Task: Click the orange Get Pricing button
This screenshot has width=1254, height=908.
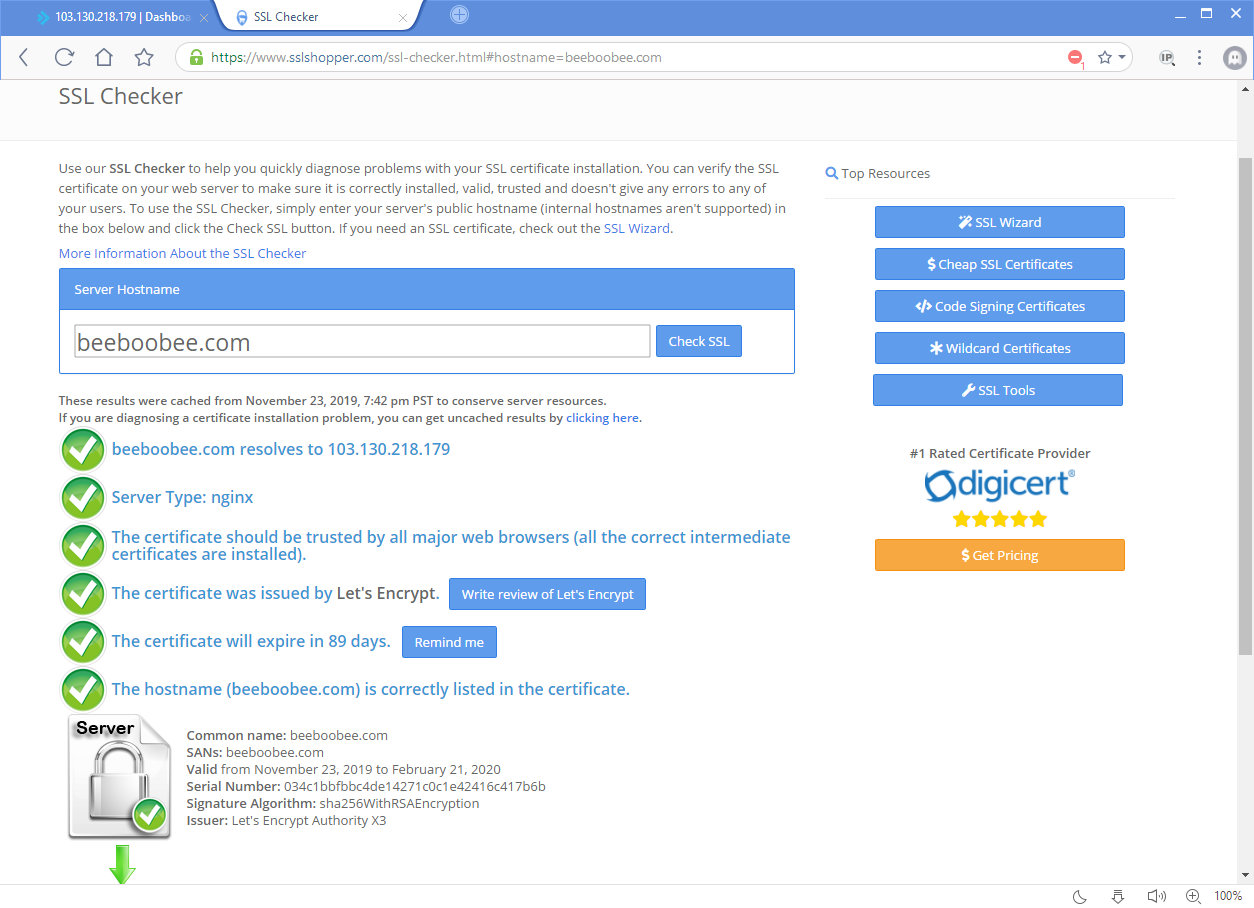Action: pyautogui.click(x=999, y=555)
